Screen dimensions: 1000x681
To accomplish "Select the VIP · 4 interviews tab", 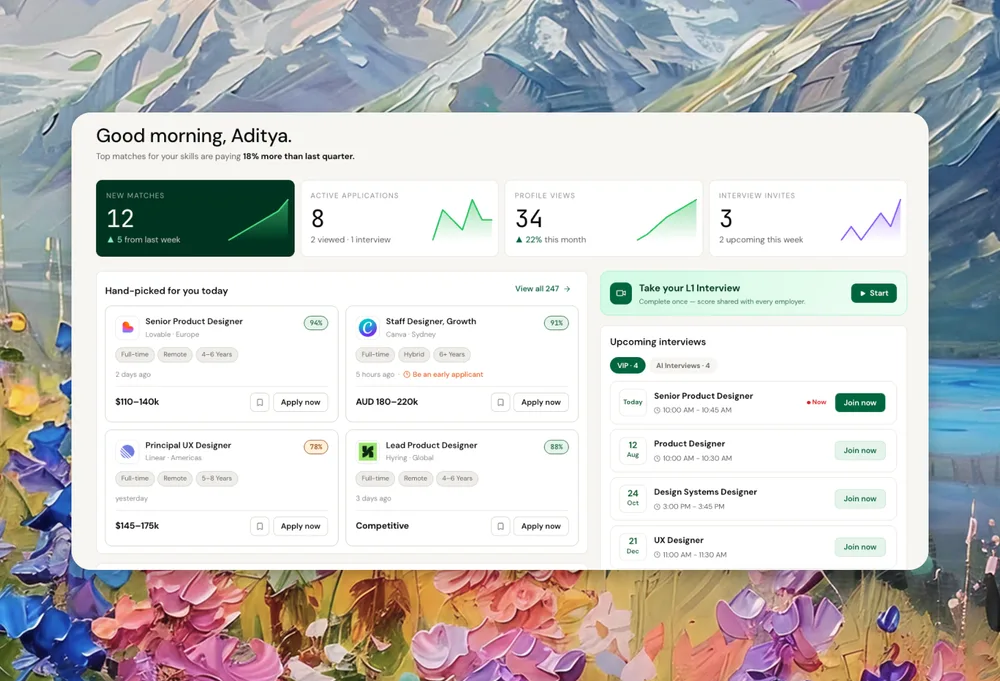I will pyautogui.click(x=628, y=365).
